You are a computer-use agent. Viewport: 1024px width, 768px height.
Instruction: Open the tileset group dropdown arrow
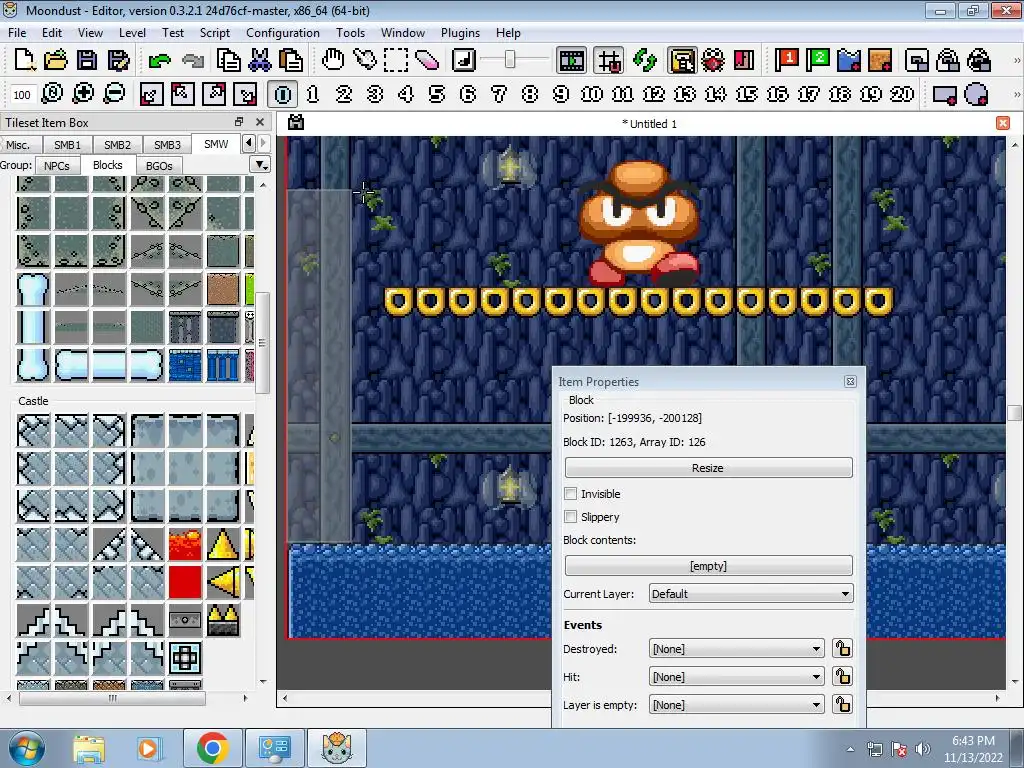pos(261,165)
